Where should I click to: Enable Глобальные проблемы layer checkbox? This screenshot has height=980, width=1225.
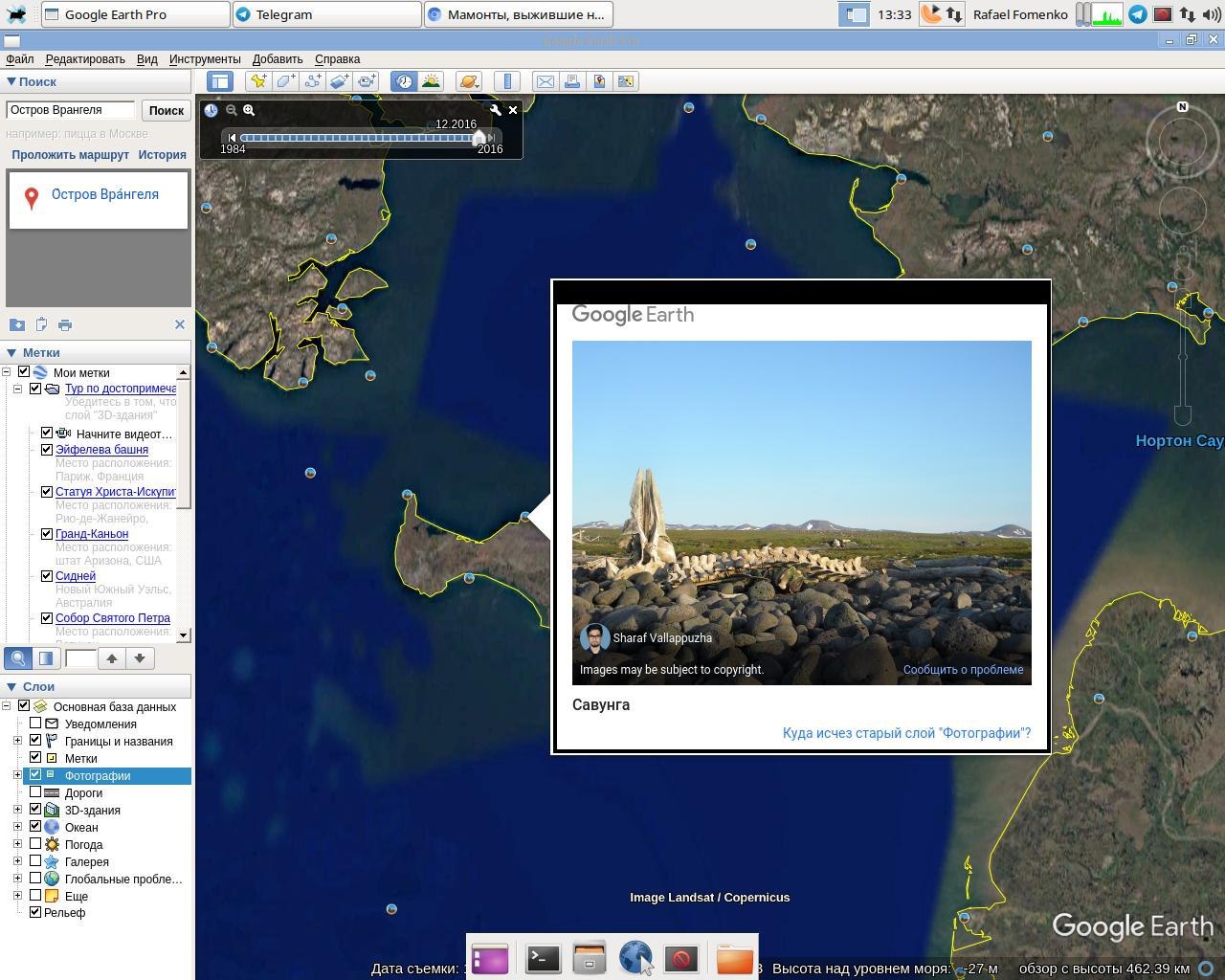(x=35, y=879)
